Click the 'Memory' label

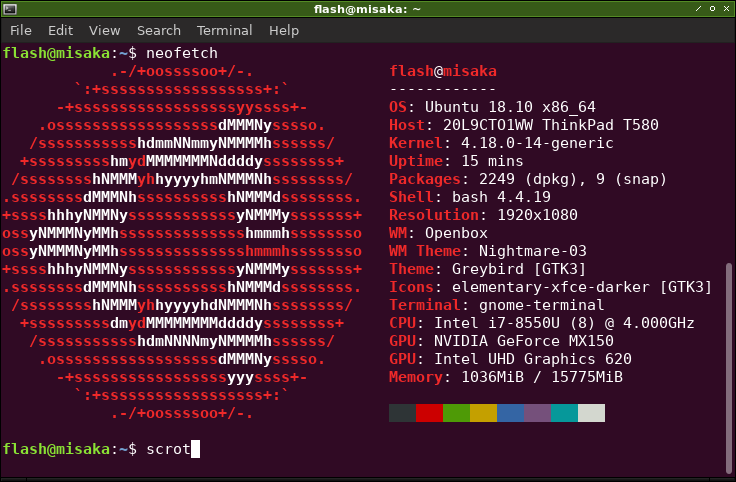416,377
